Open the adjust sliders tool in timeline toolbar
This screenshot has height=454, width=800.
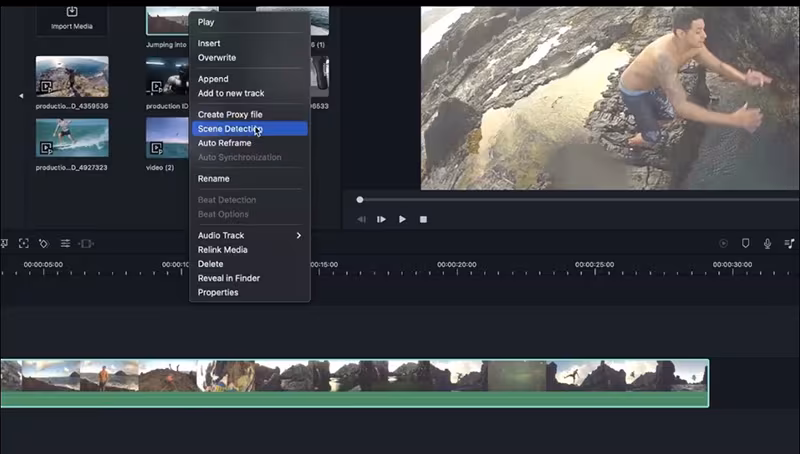(x=65, y=243)
